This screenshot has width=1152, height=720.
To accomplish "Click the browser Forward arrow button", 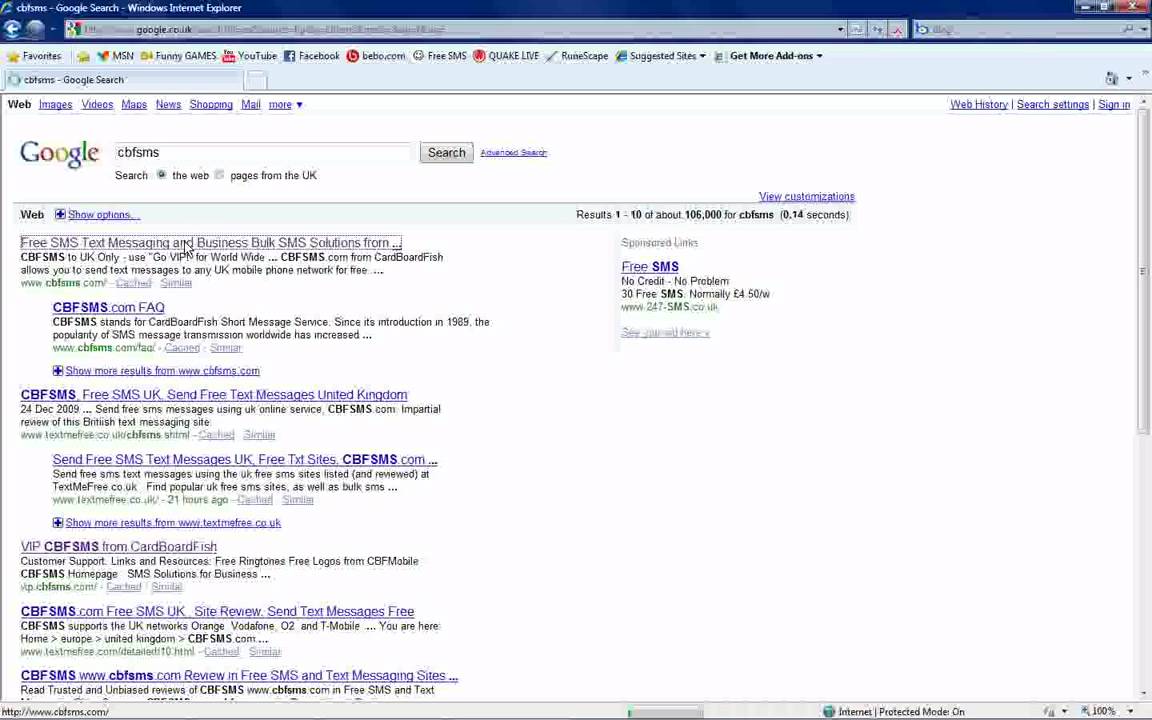I will click(35, 29).
